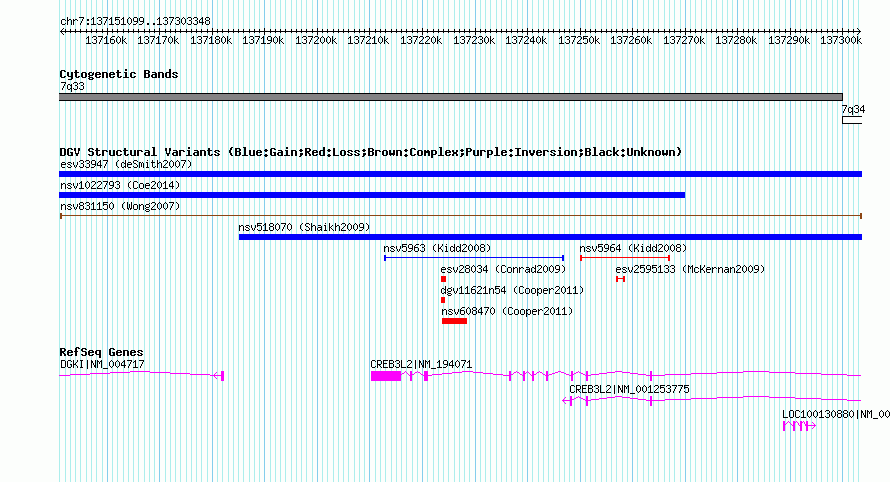Image resolution: width=890 pixels, height=482 pixels.
Task: Click the dgv11621n54 (Cooper2011) red marker
Action: click(x=443, y=300)
